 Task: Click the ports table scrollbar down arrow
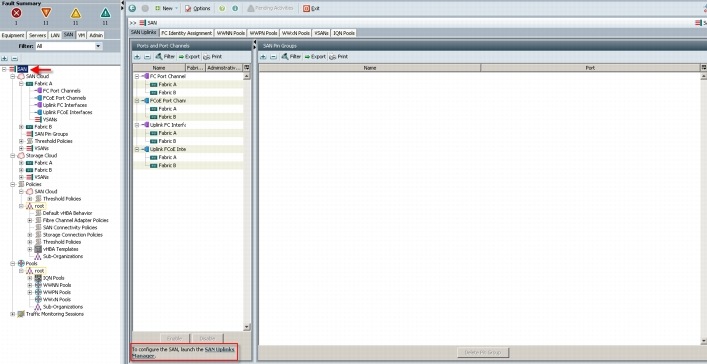247,327
